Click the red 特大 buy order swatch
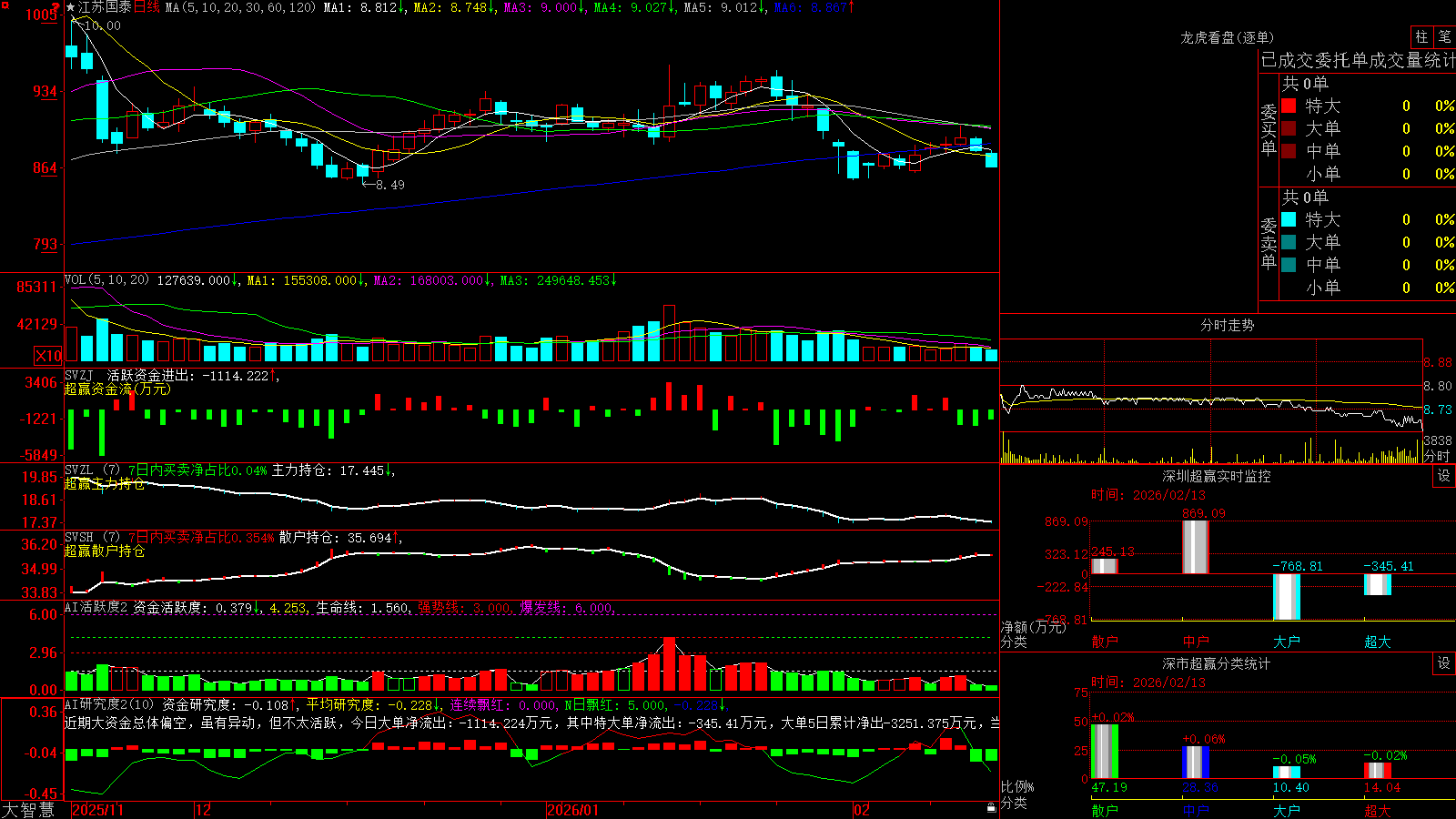 1289,106
